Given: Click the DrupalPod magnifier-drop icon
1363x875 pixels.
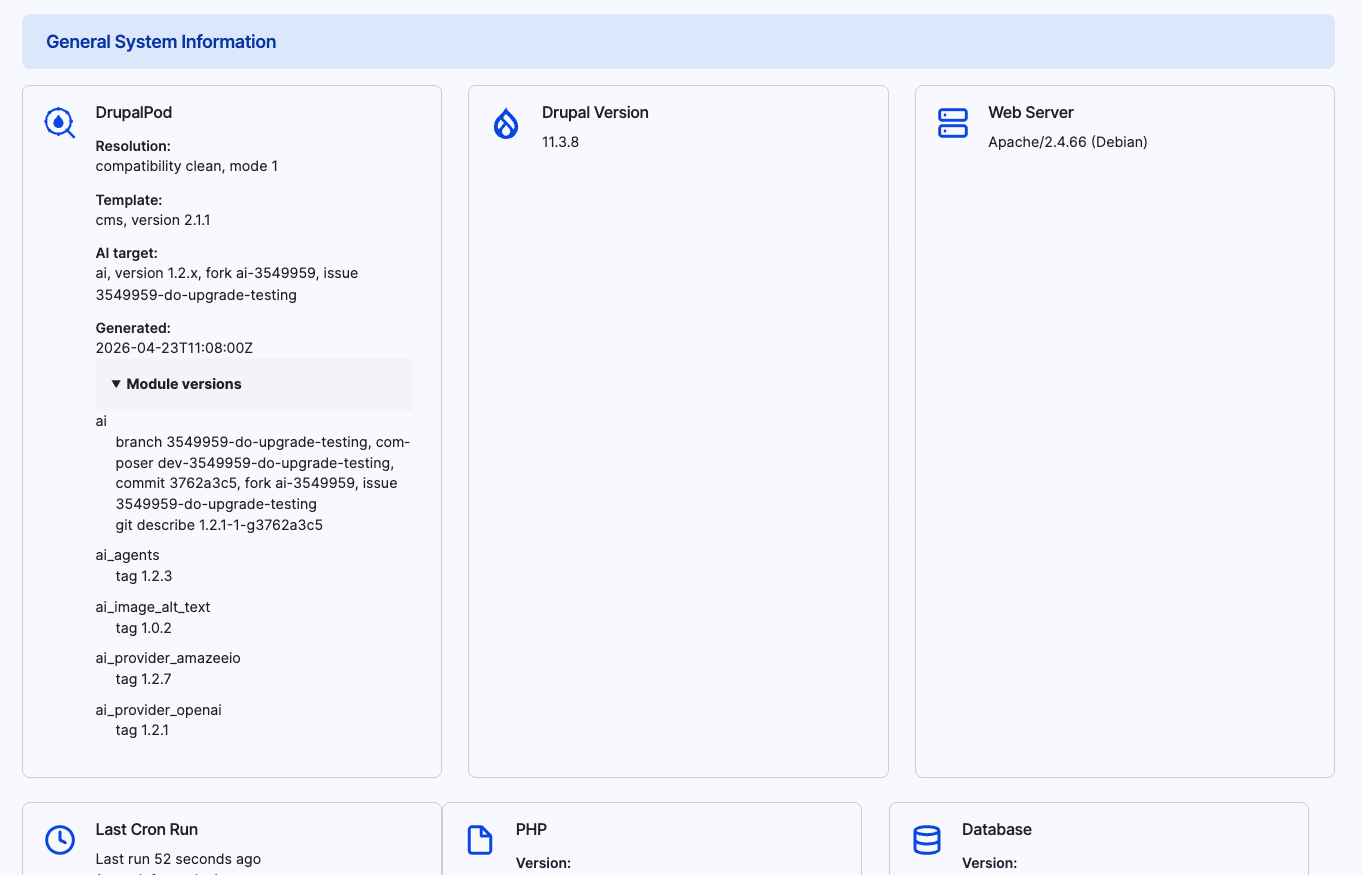Looking at the screenshot, I should [60, 123].
